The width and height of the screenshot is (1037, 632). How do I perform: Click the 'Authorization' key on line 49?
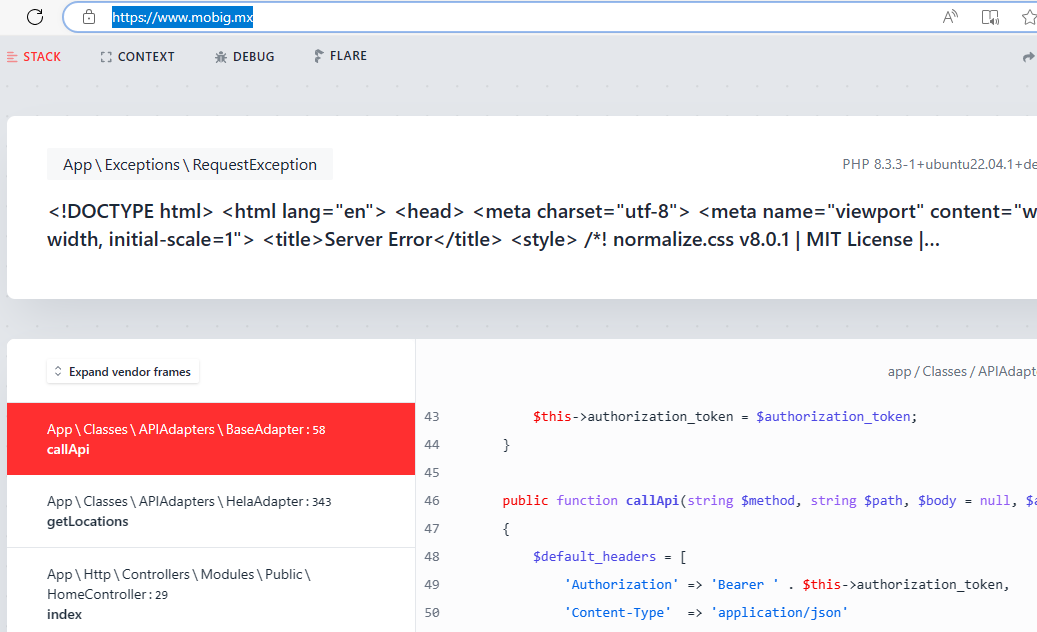(x=621, y=584)
